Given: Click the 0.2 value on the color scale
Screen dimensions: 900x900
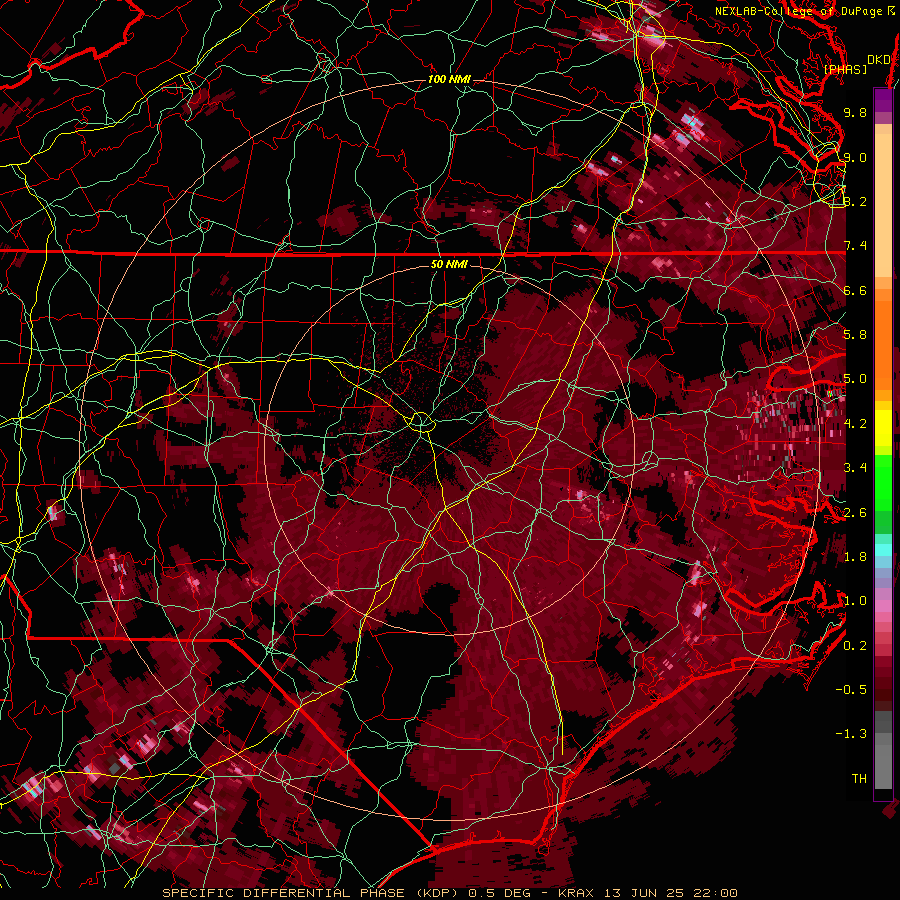Looking at the screenshot, I should (x=855, y=646).
